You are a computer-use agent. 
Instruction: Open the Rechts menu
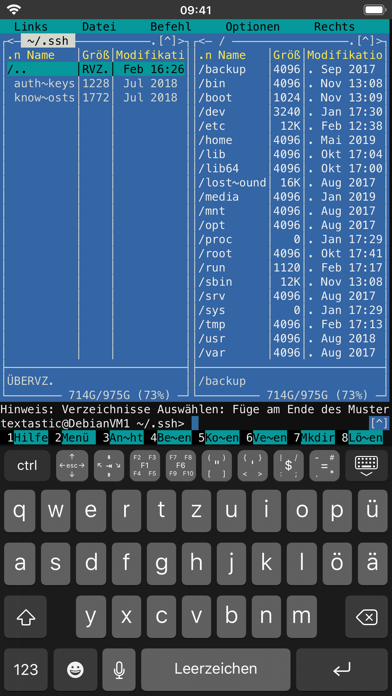click(x=334, y=27)
